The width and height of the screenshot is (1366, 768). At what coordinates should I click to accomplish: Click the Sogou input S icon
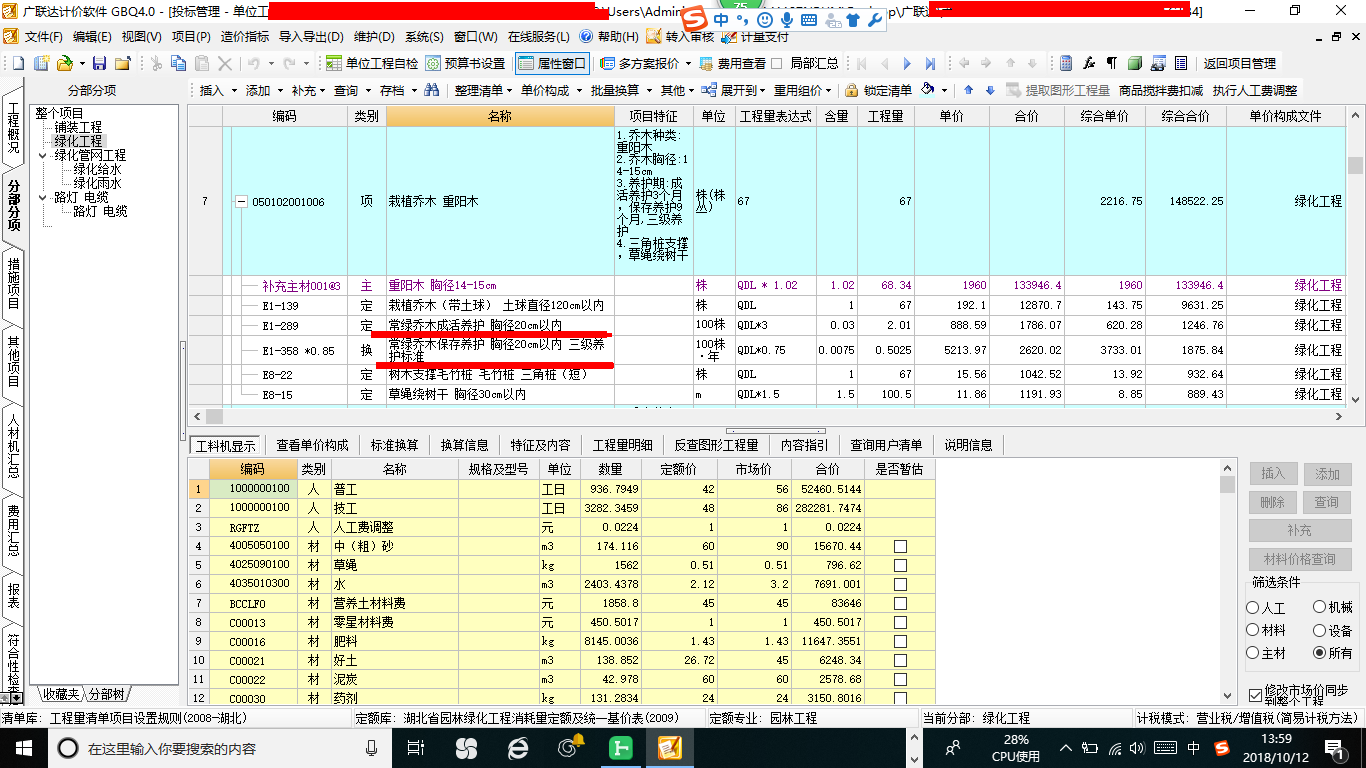[x=694, y=20]
